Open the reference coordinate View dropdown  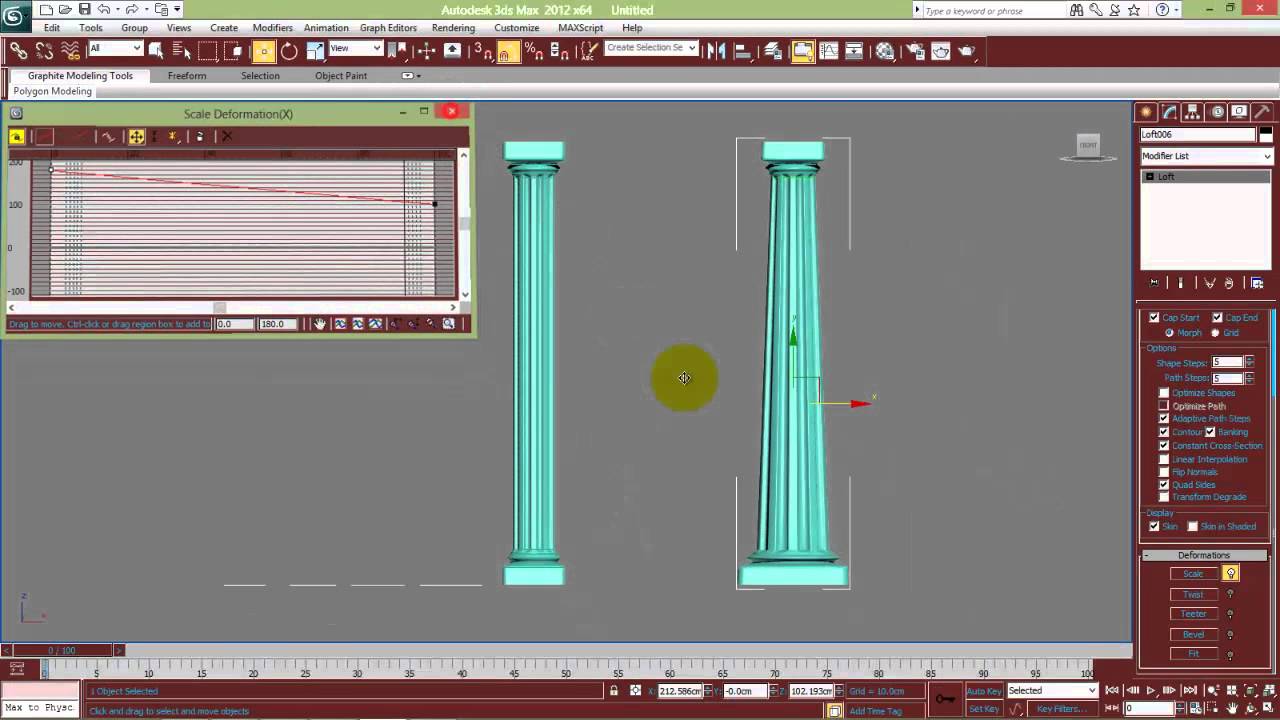coord(355,48)
